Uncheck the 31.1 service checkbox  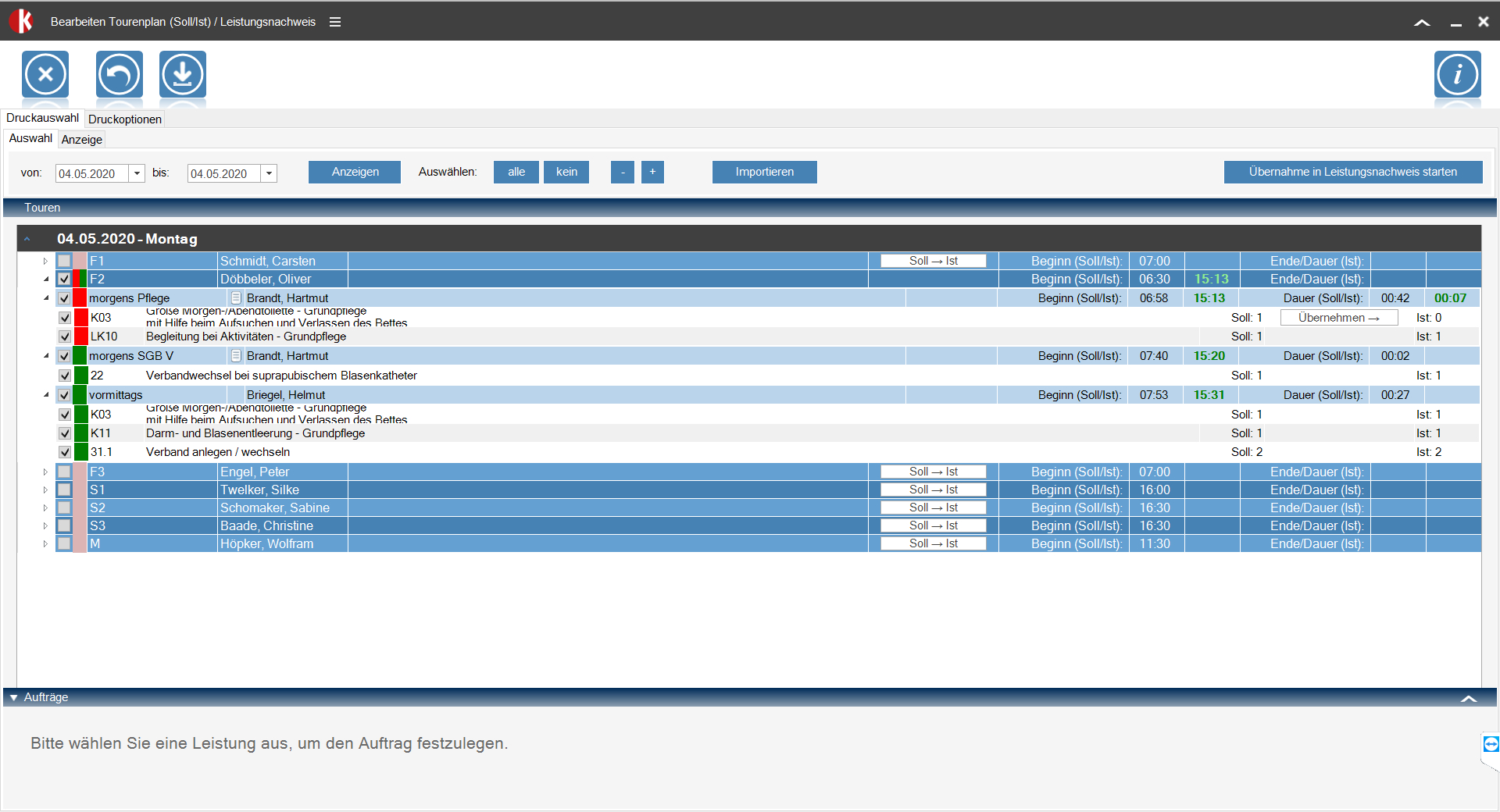click(65, 452)
